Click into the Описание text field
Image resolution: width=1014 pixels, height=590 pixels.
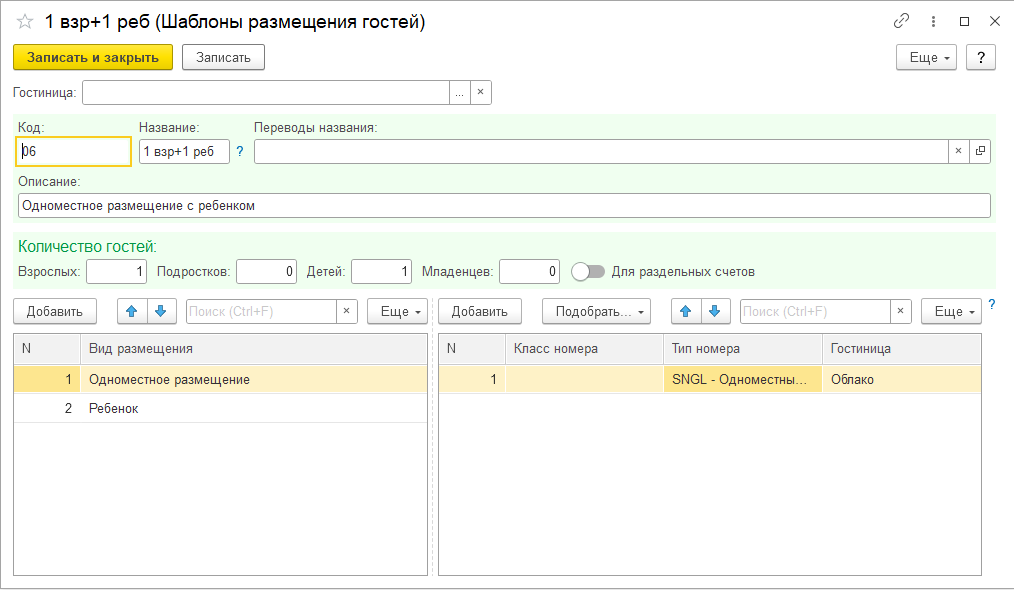tap(503, 205)
